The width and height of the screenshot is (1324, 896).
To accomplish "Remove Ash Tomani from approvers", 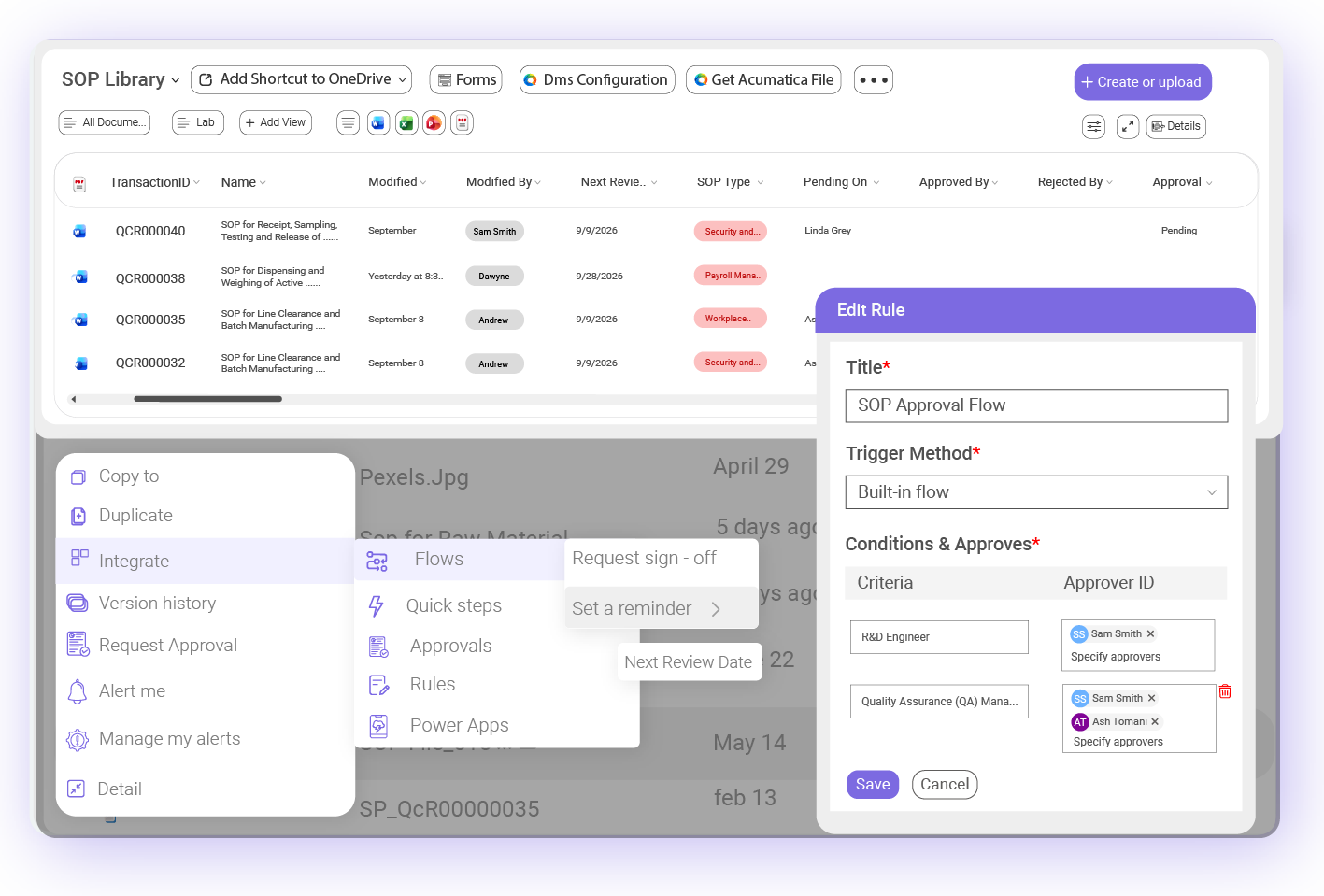I will (1155, 721).
